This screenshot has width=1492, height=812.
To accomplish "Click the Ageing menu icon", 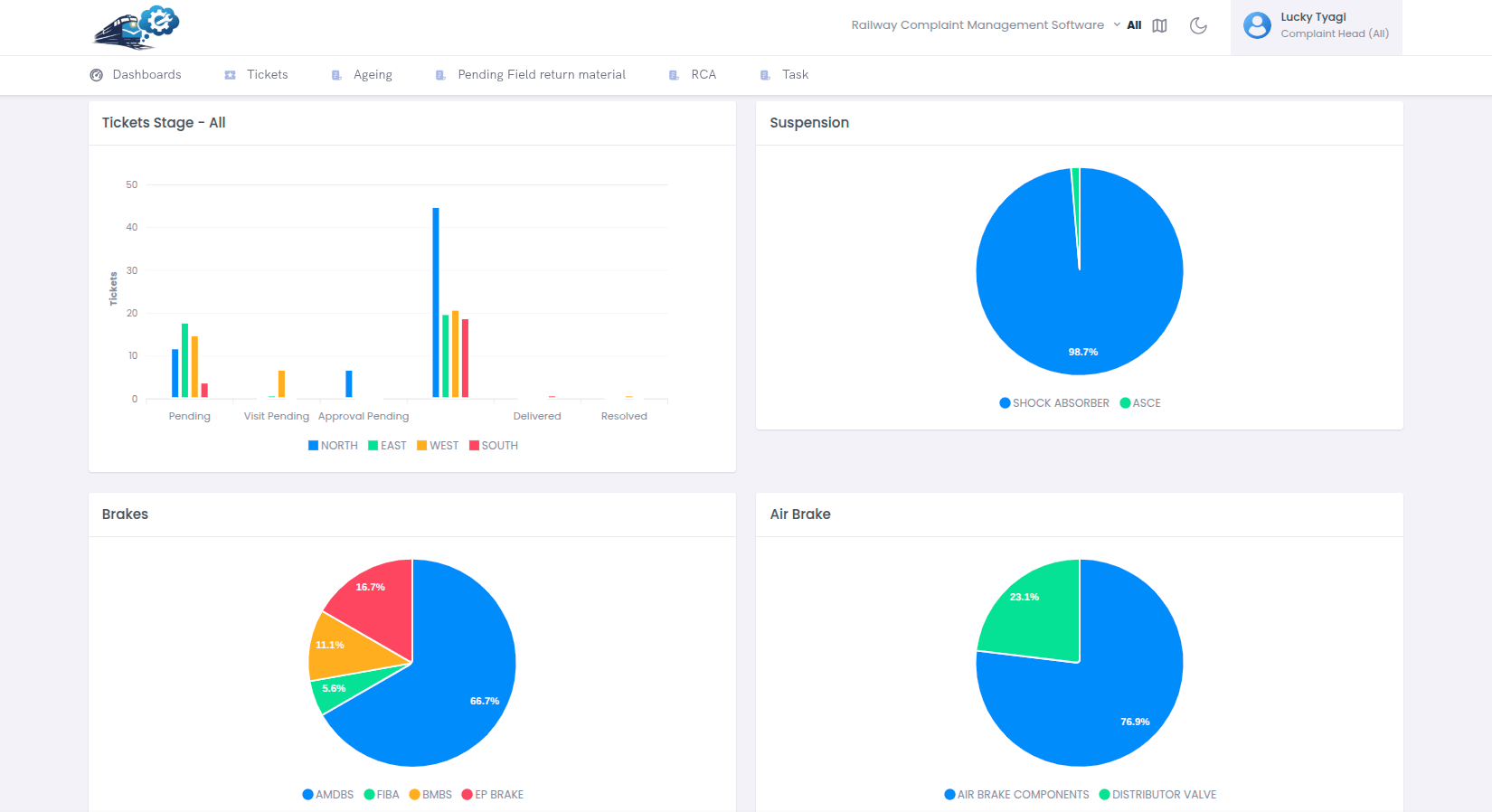I will pyautogui.click(x=336, y=75).
